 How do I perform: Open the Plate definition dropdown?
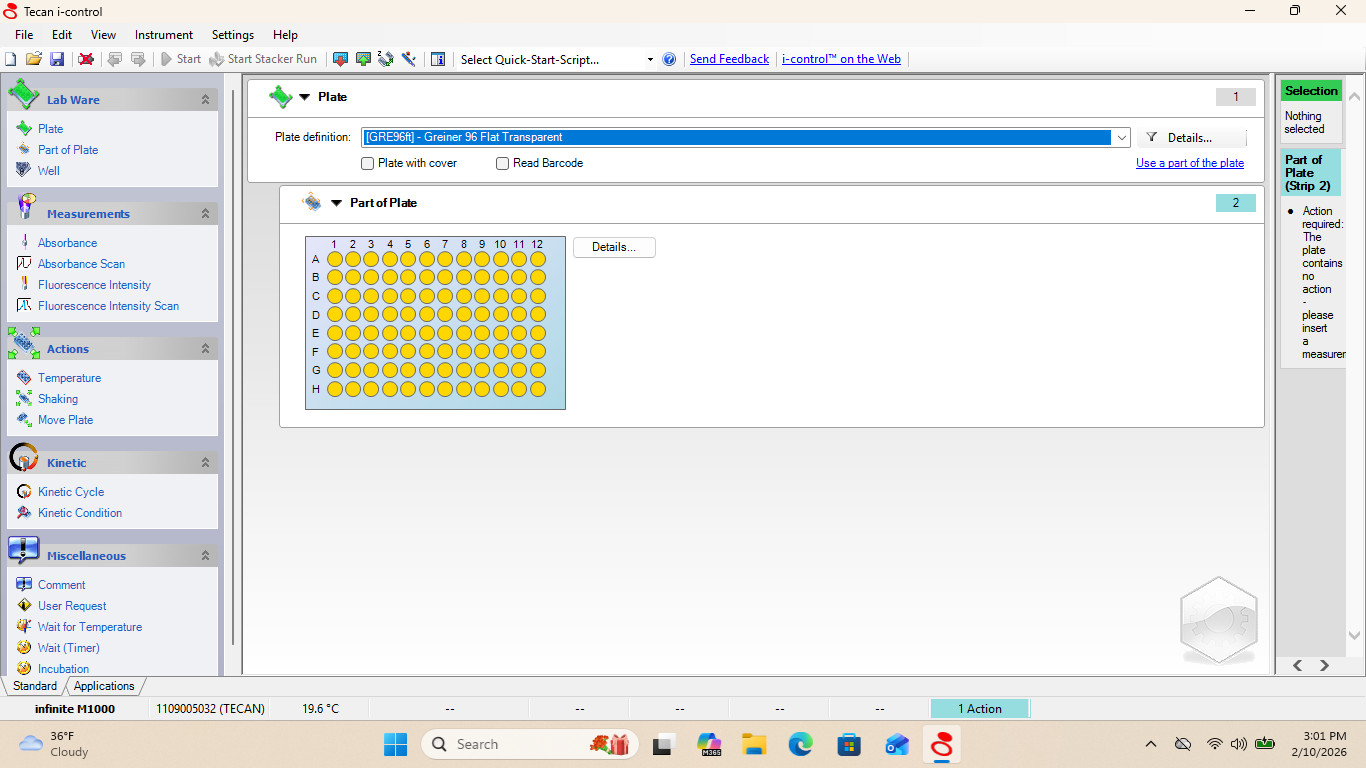(1121, 138)
